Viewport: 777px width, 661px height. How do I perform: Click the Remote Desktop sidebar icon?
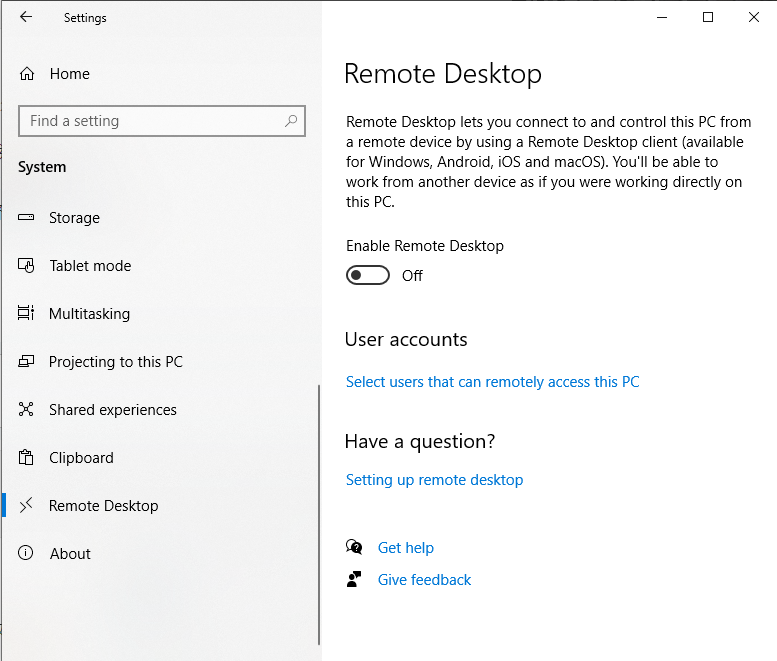click(26, 505)
